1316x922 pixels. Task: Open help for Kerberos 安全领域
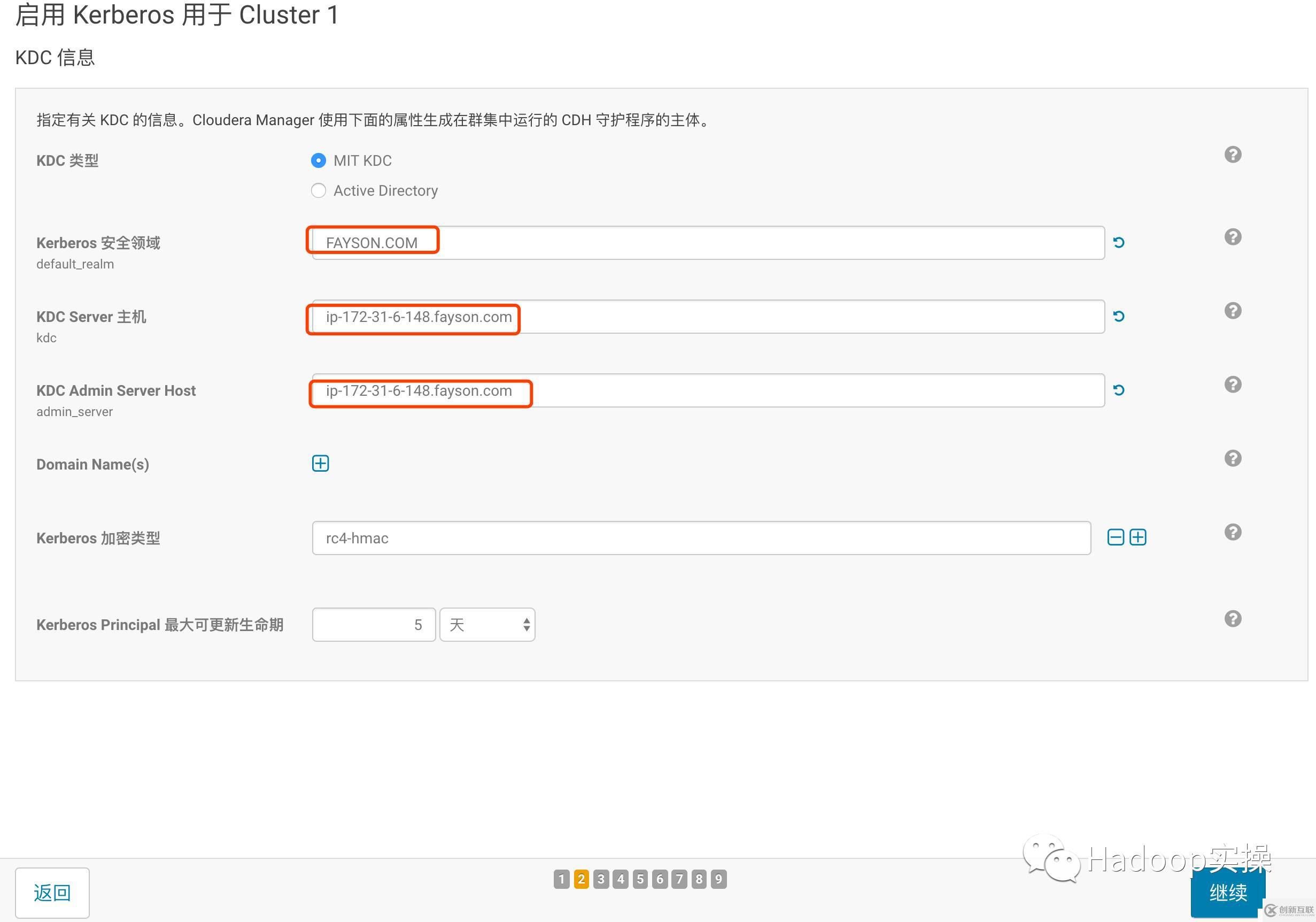click(x=1233, y=236)
